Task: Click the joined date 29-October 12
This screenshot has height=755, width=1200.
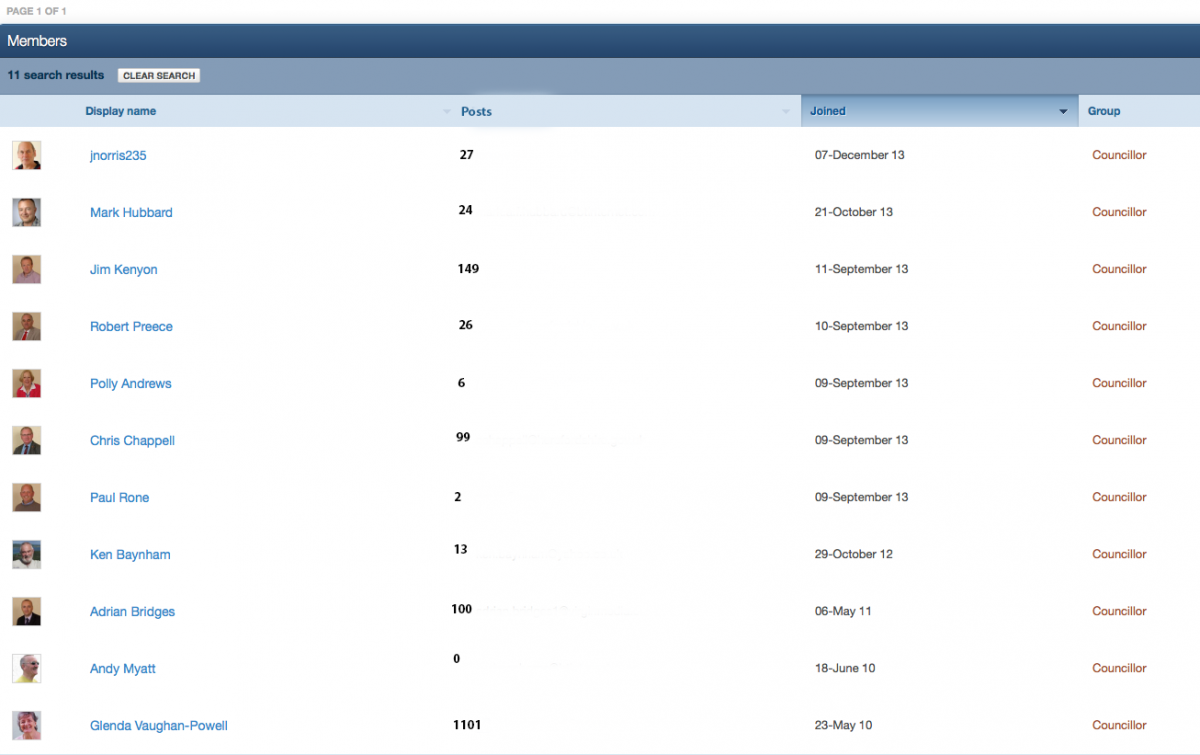Action: tap(854, 554)
